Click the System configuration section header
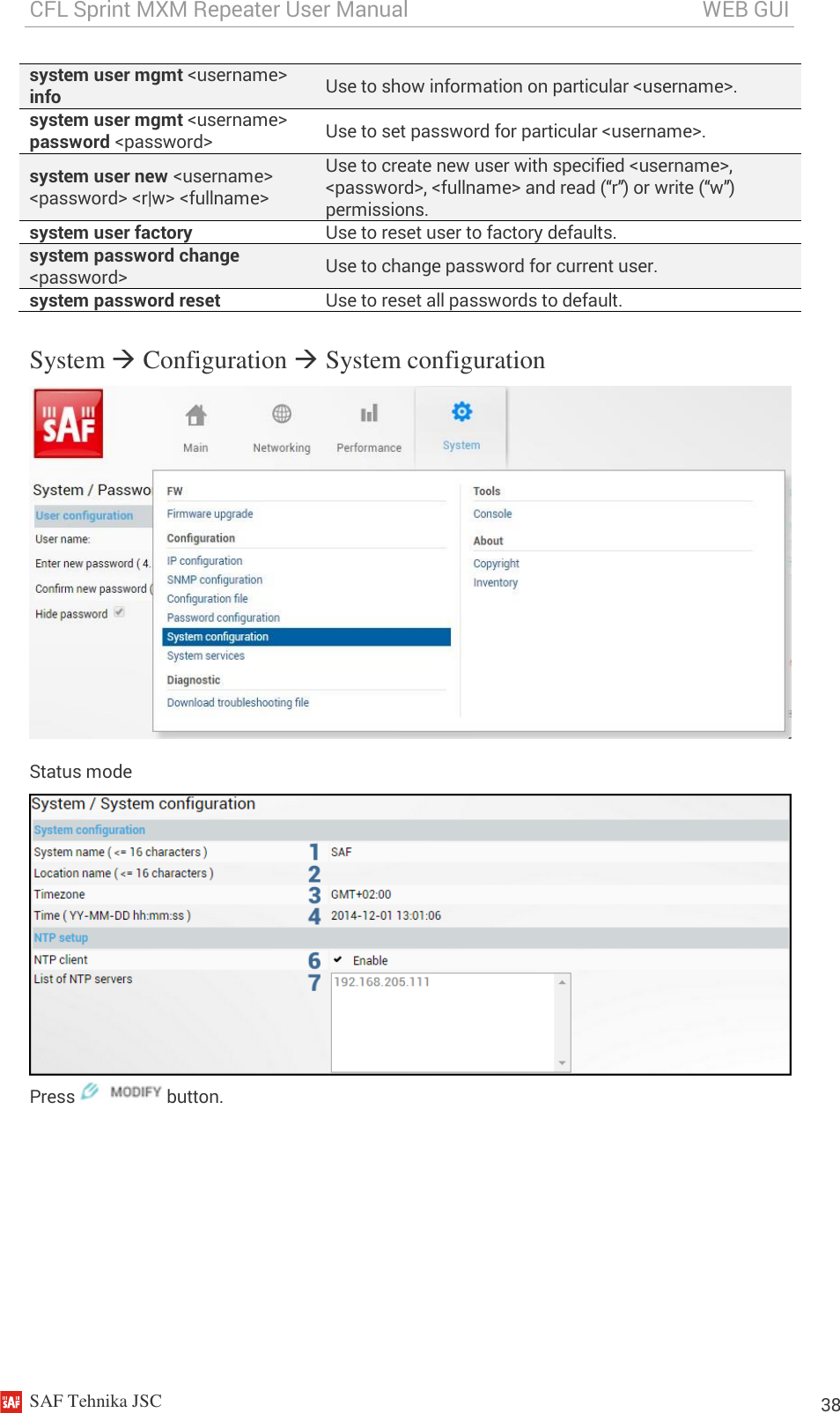 tap(89, 830)
